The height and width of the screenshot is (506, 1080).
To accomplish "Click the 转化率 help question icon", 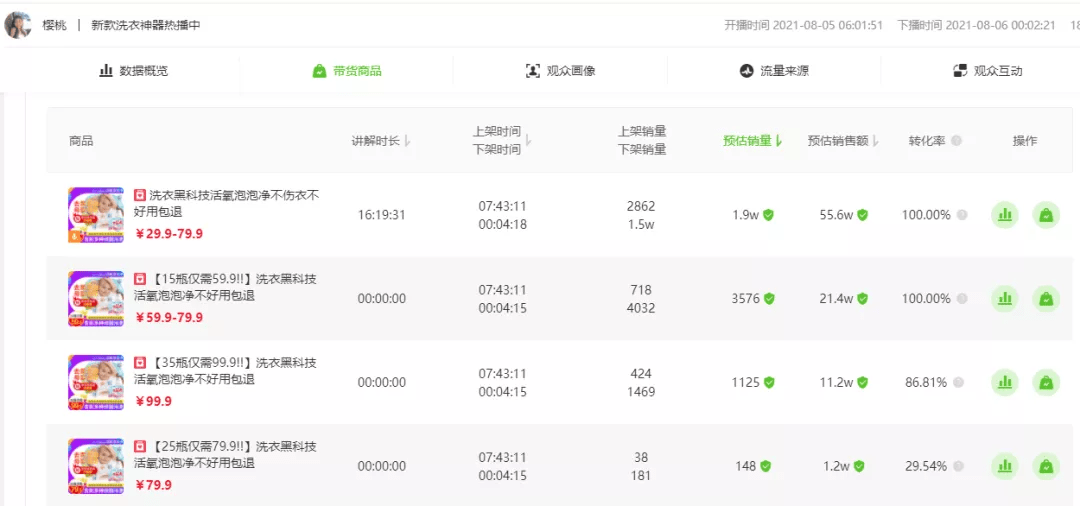I will click(956, 140).
